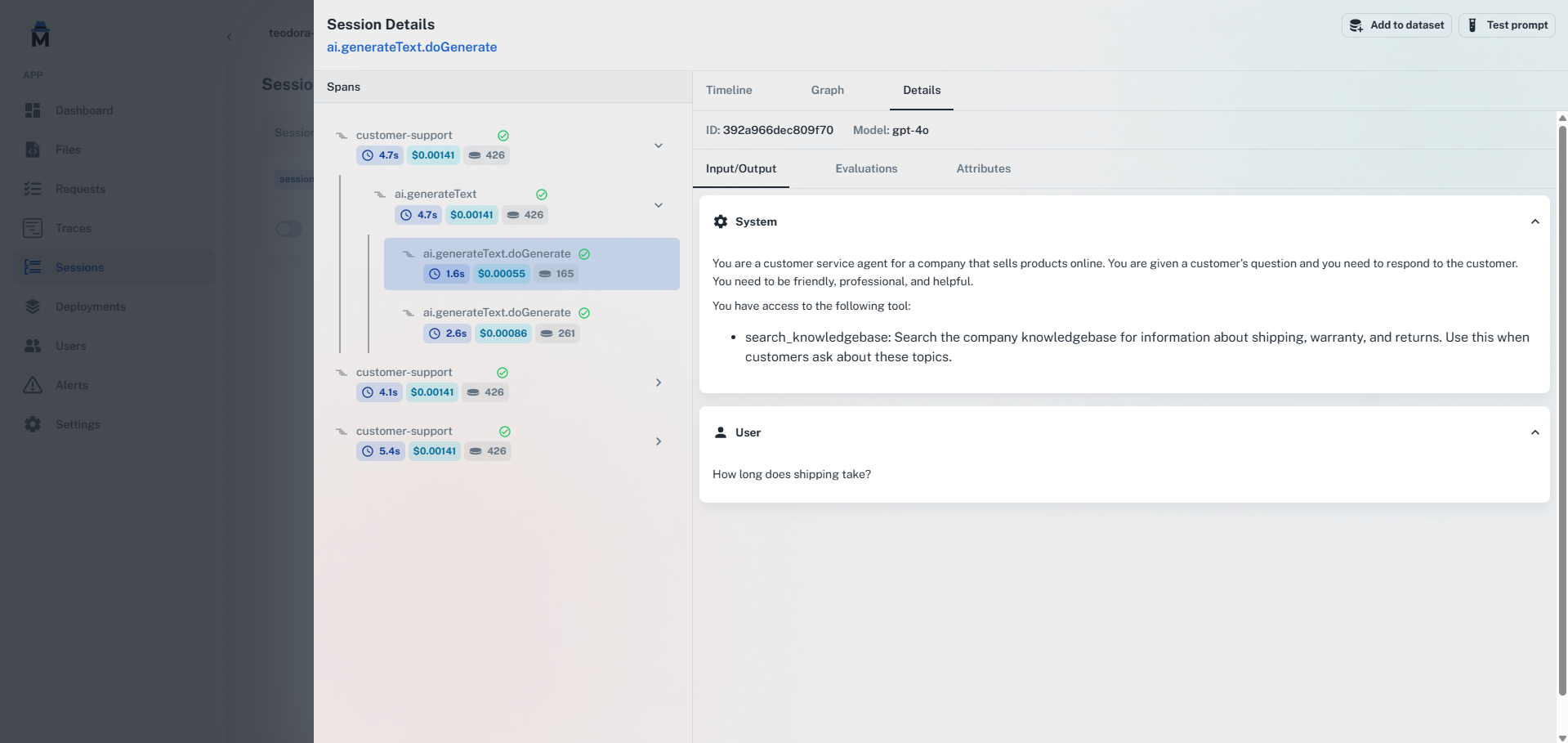The width and height of the screenshot is (1568, 743).
Task: Click the $0.00141 badge on the ai.generateText row
Action: click(471, 215)
